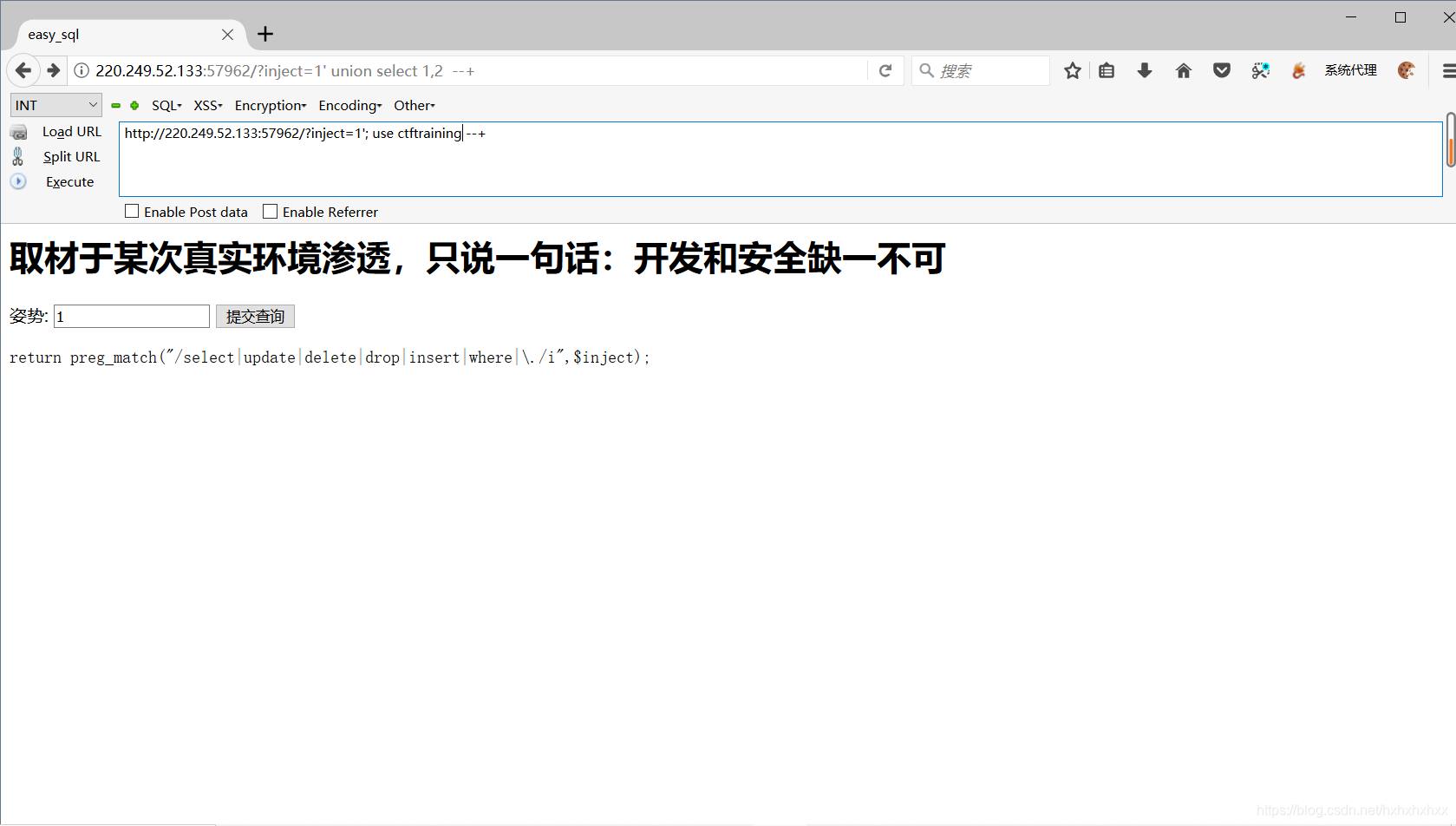Click the site info icon in address bar
The height and width of the screenshot is (826, 1456).
82,70
